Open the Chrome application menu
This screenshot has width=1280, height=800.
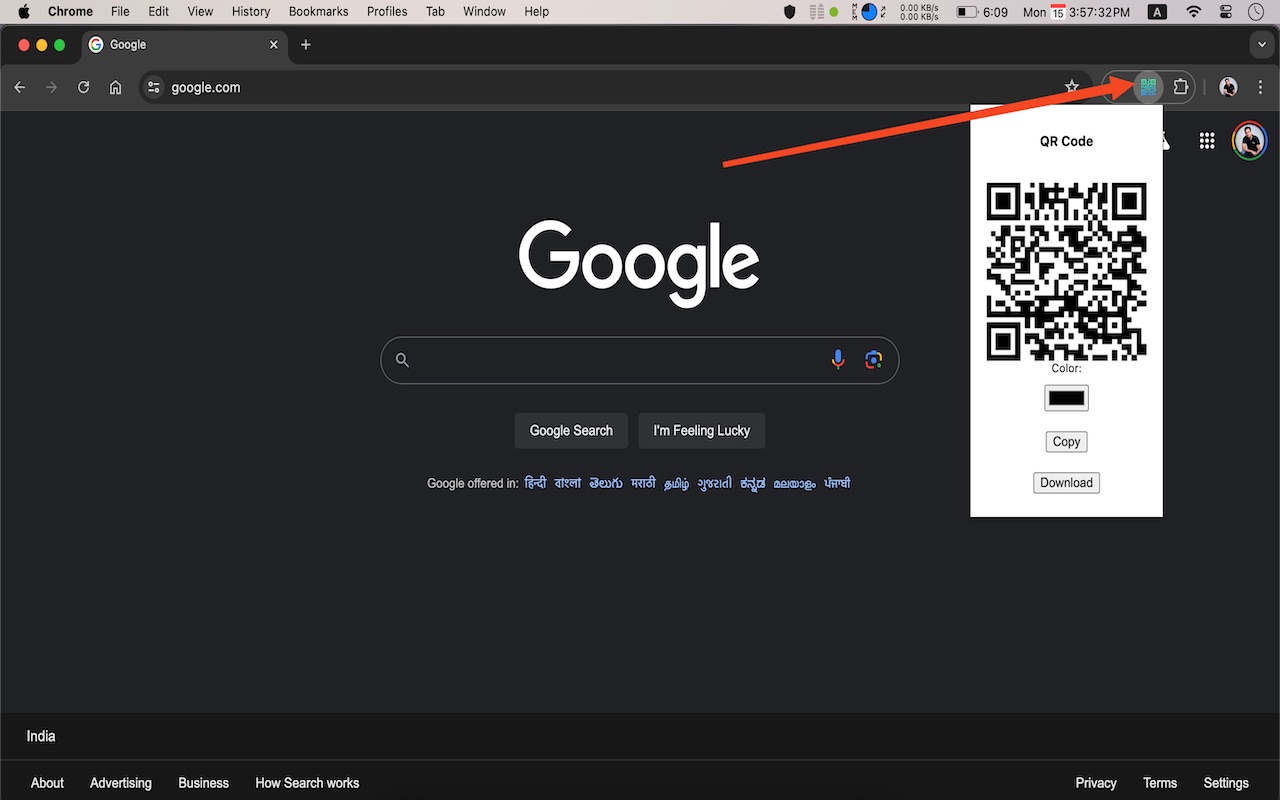pyautogui.click(x=70, y=12)
